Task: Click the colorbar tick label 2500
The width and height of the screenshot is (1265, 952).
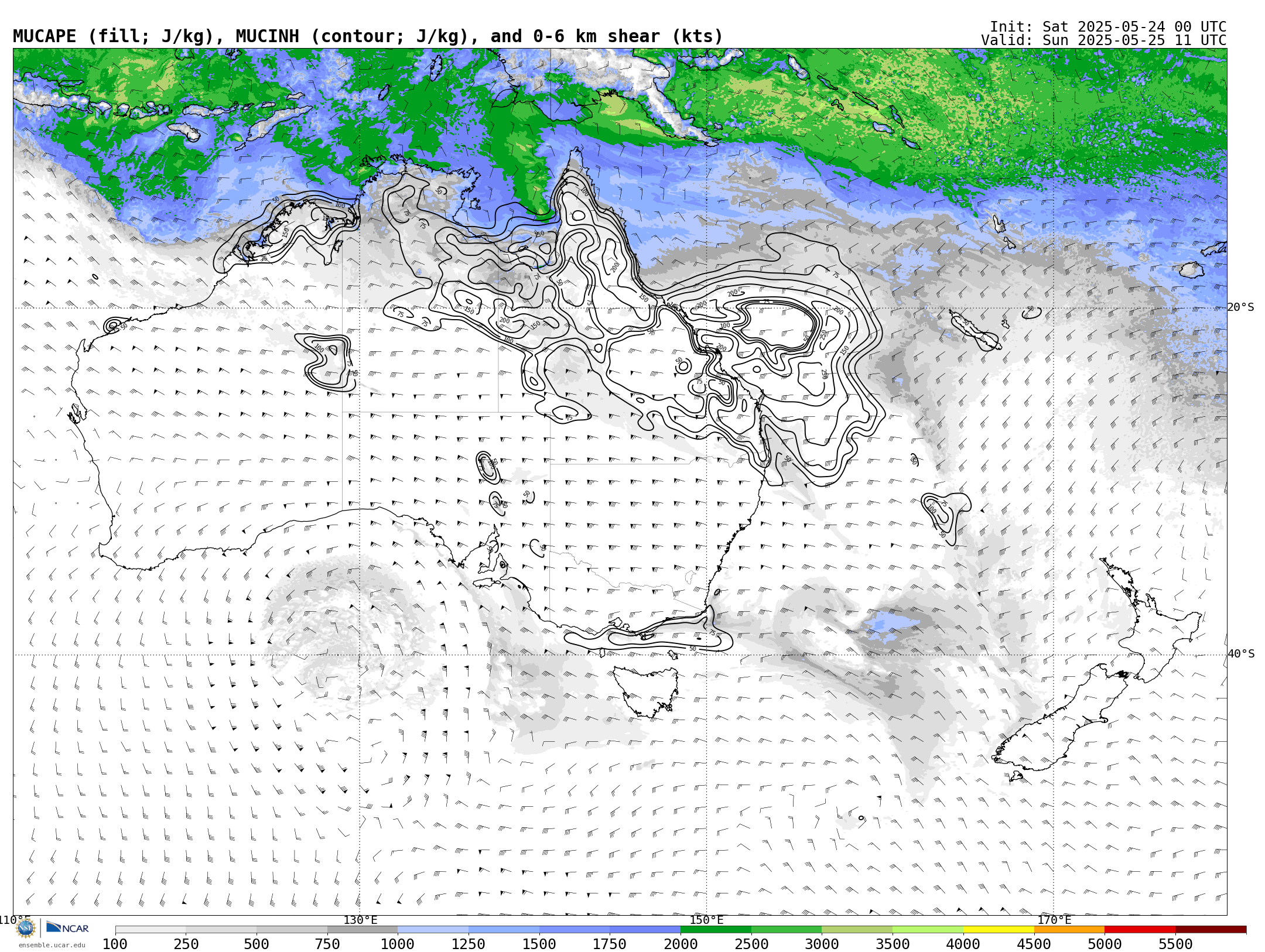Action: (751, 944)
